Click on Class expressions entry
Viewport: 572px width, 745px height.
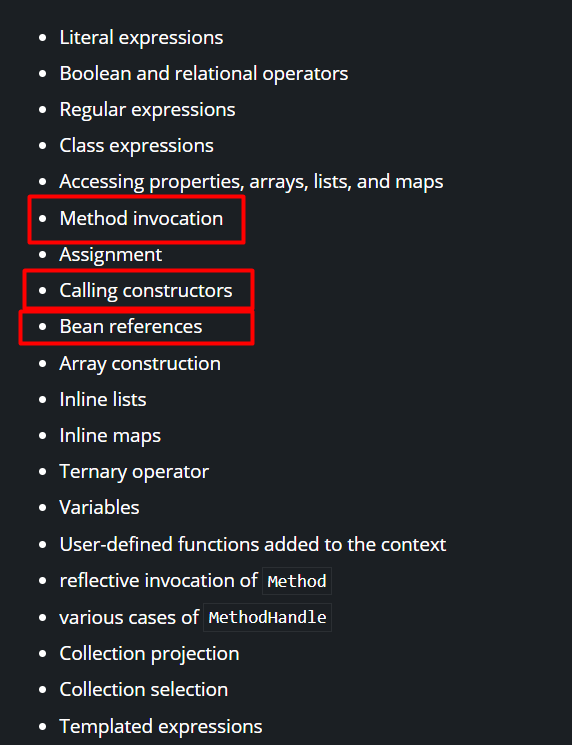[x=136, y=146]
